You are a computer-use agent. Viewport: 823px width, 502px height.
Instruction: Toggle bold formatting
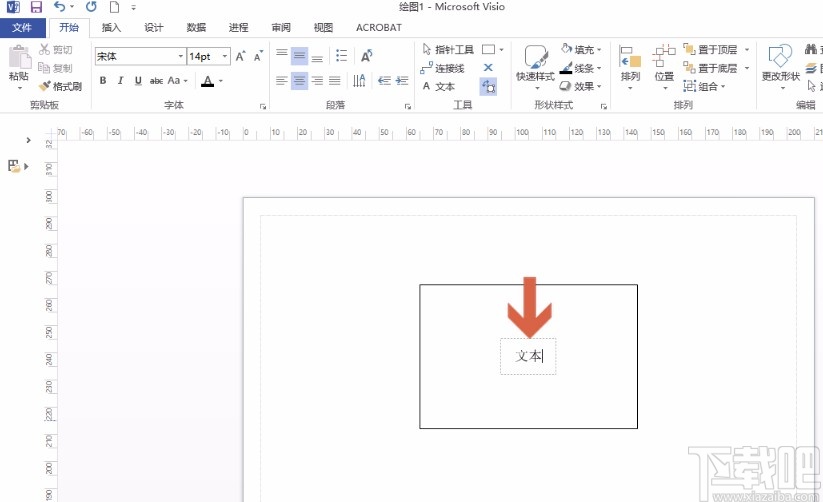click(x=103, y=80)
